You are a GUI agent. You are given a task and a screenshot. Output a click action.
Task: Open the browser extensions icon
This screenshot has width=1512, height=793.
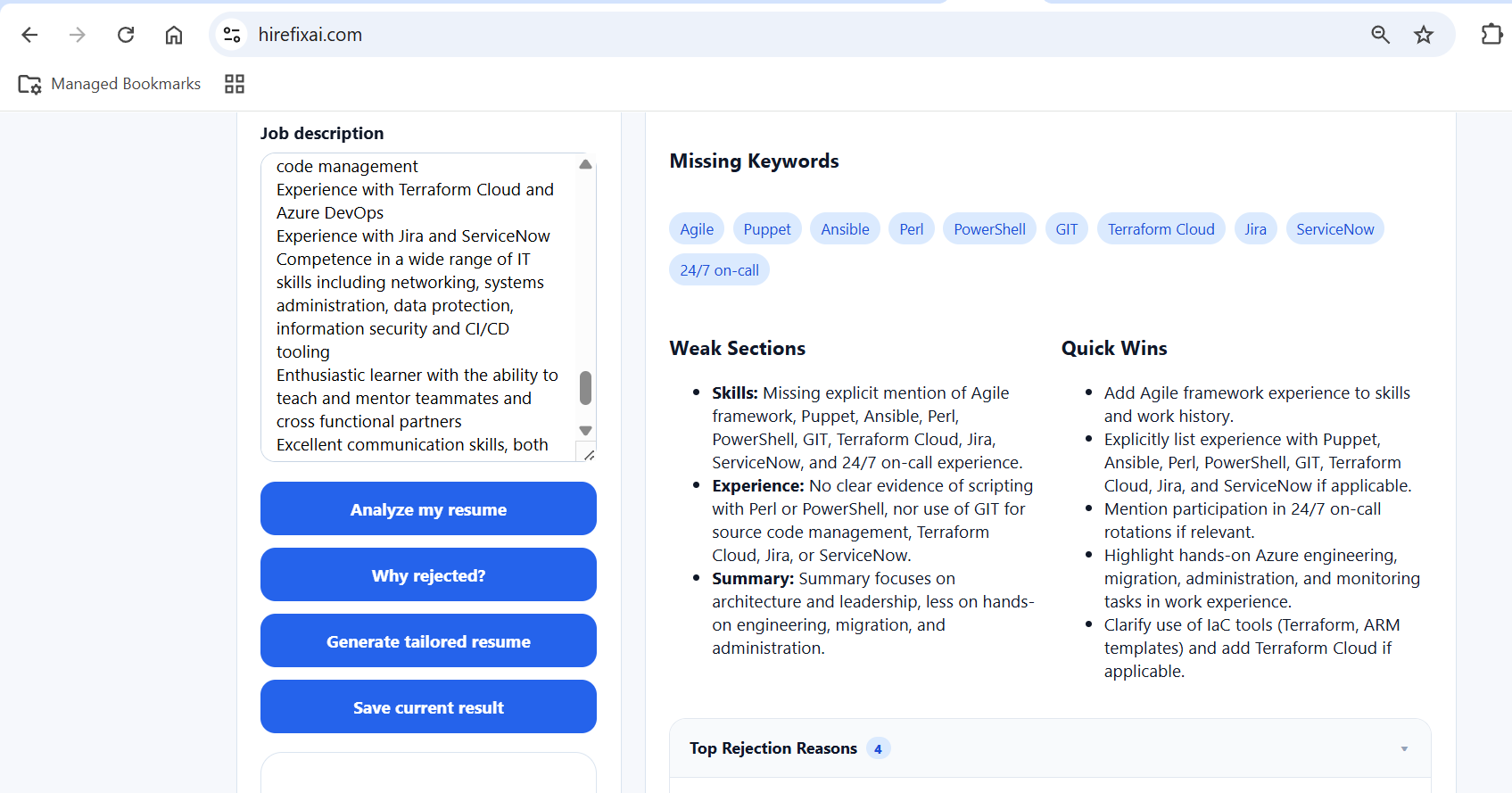click(1491, 35)
